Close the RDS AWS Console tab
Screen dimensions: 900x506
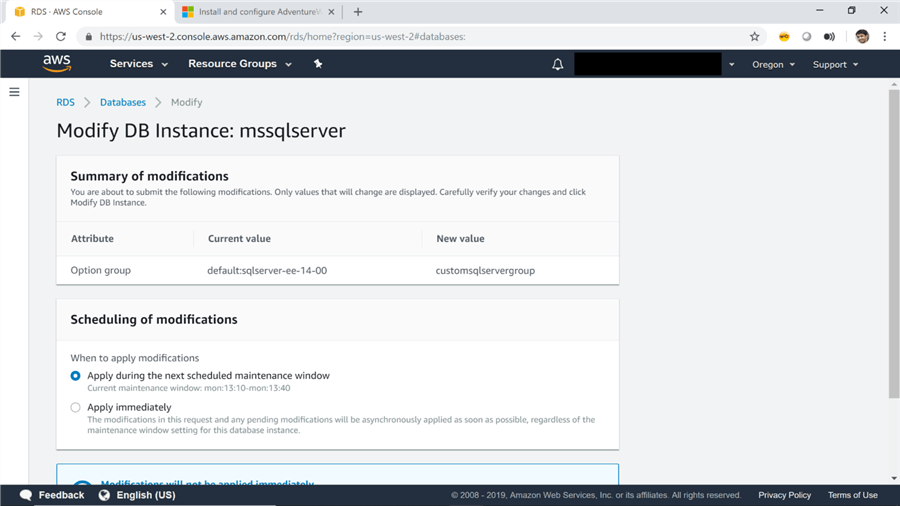[x=163, y=11]
